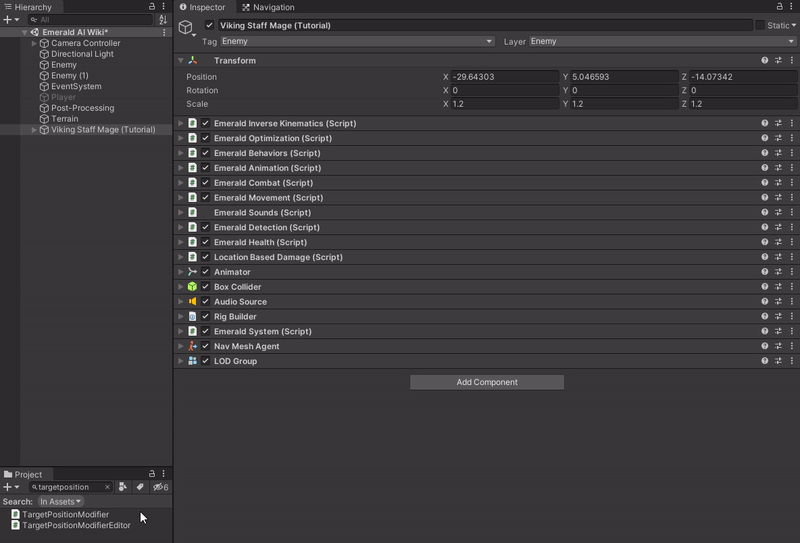The image size is (800, 543).
Task: Click the Nav Mesh Agent component icon
Action: [192, 346]
